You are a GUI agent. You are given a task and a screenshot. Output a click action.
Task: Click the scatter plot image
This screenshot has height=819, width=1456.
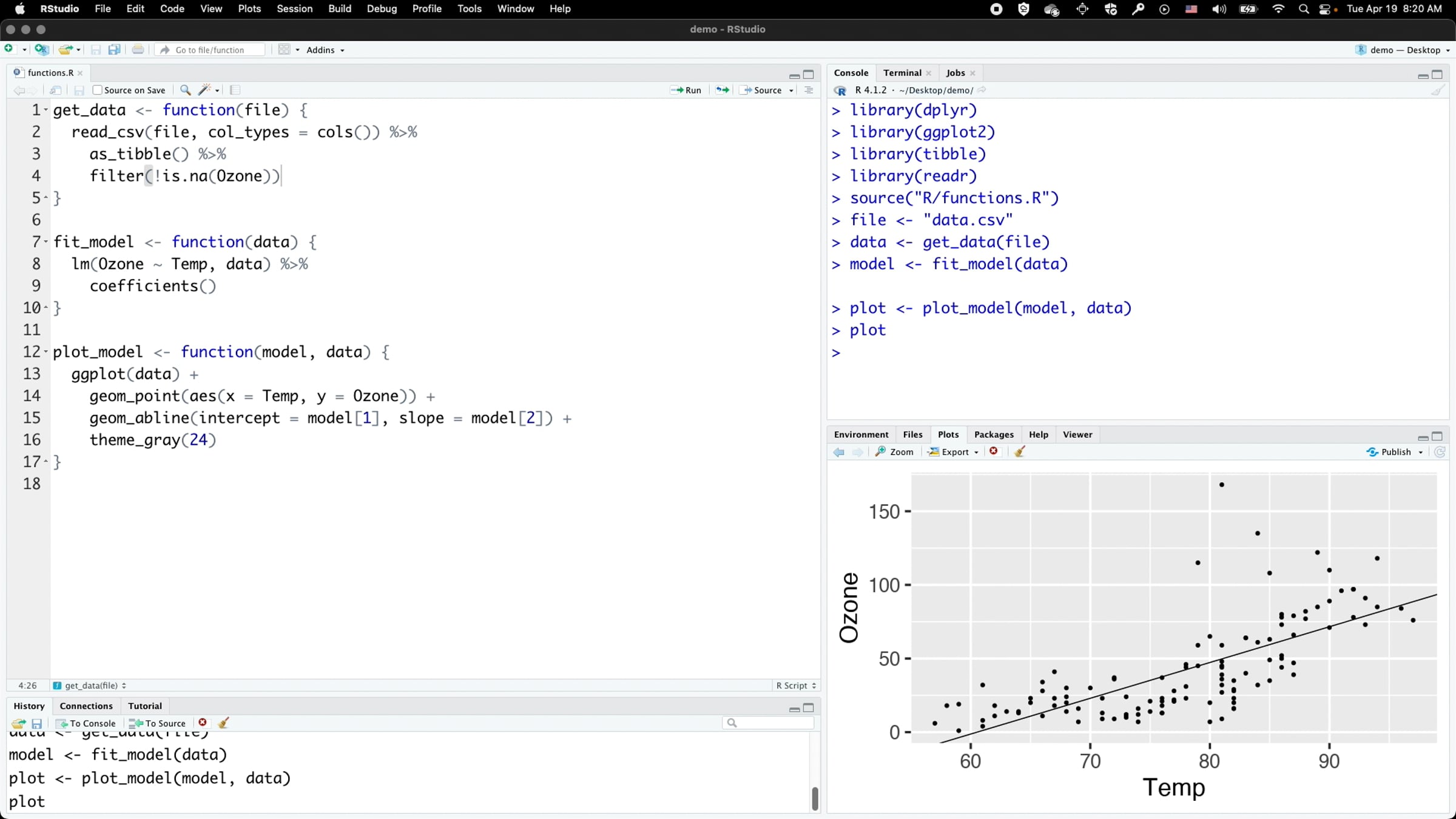pos(1137,635)
